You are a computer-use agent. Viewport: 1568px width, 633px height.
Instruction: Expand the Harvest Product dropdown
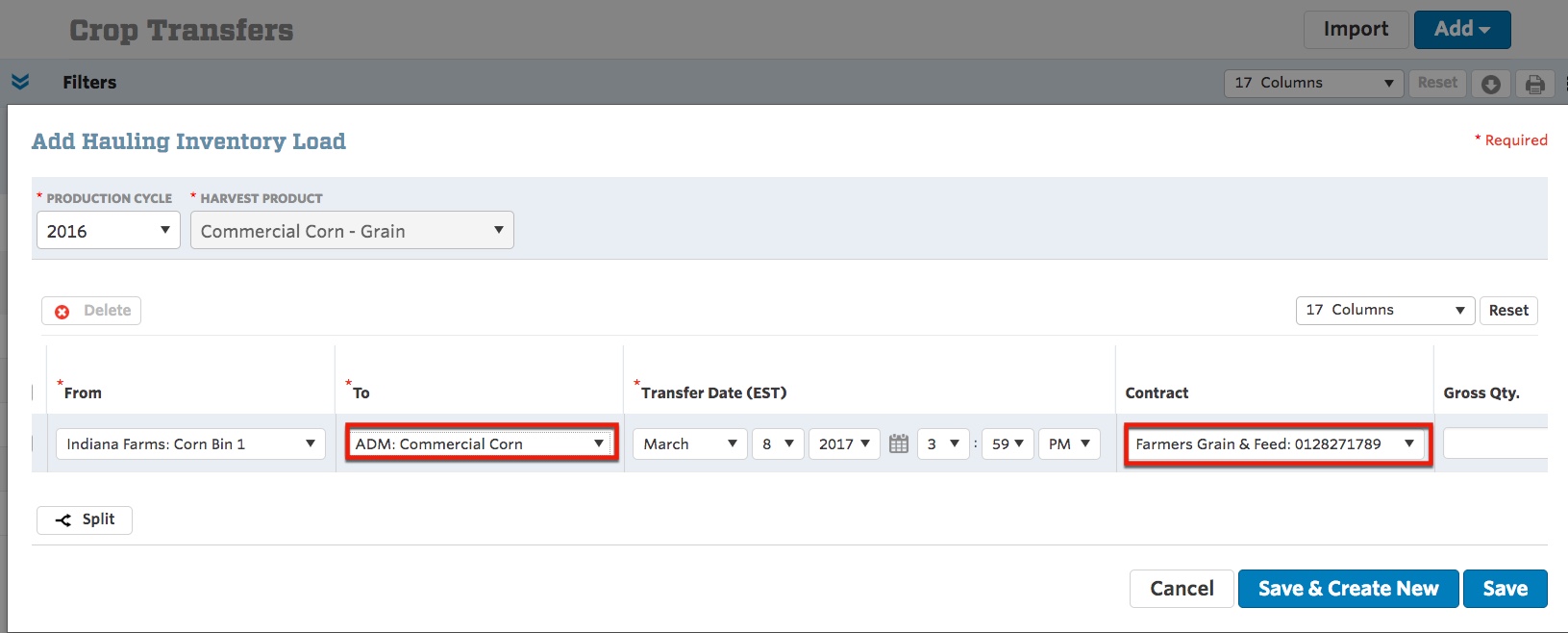pos(352,231)
